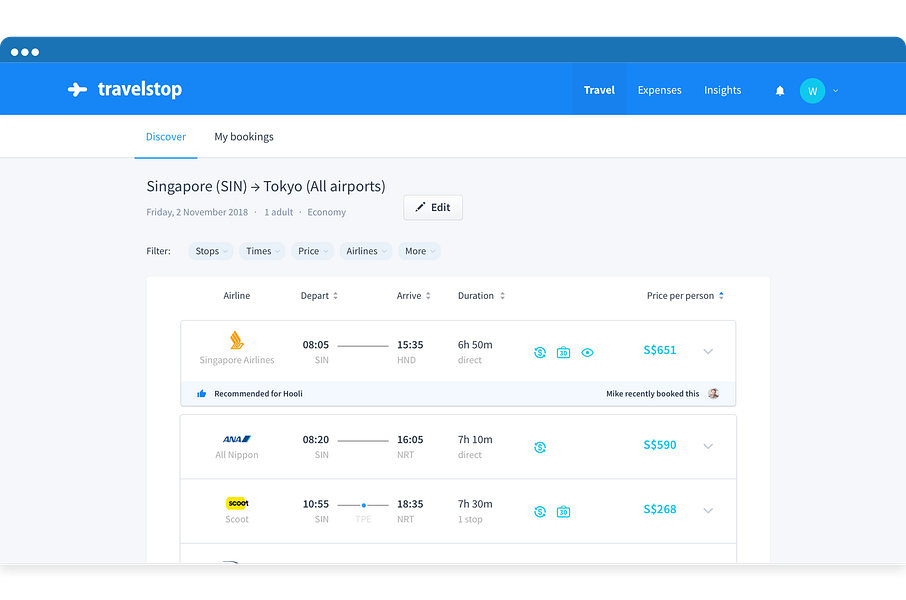Switch to the Discover tab
The image size is (906, 600).
(166, 137)
